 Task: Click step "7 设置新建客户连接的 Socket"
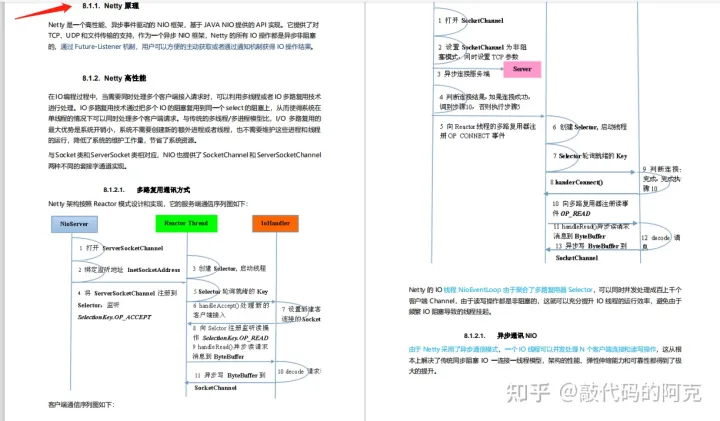pos(301,314)
